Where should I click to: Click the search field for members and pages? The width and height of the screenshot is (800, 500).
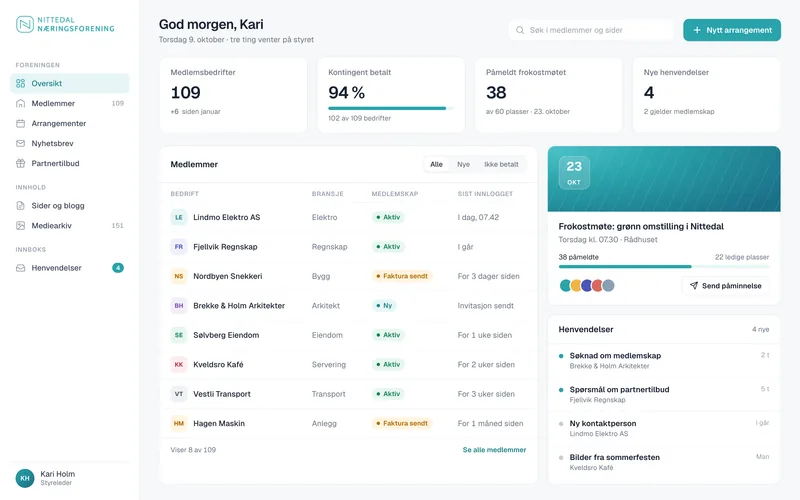pos(591,30)
